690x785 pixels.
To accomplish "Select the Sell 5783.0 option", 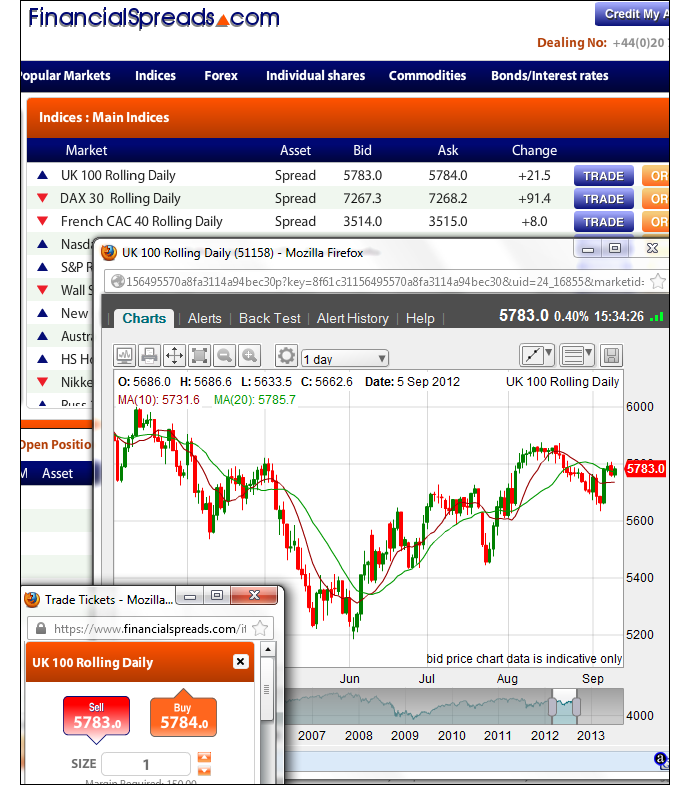I will (95, 717).
